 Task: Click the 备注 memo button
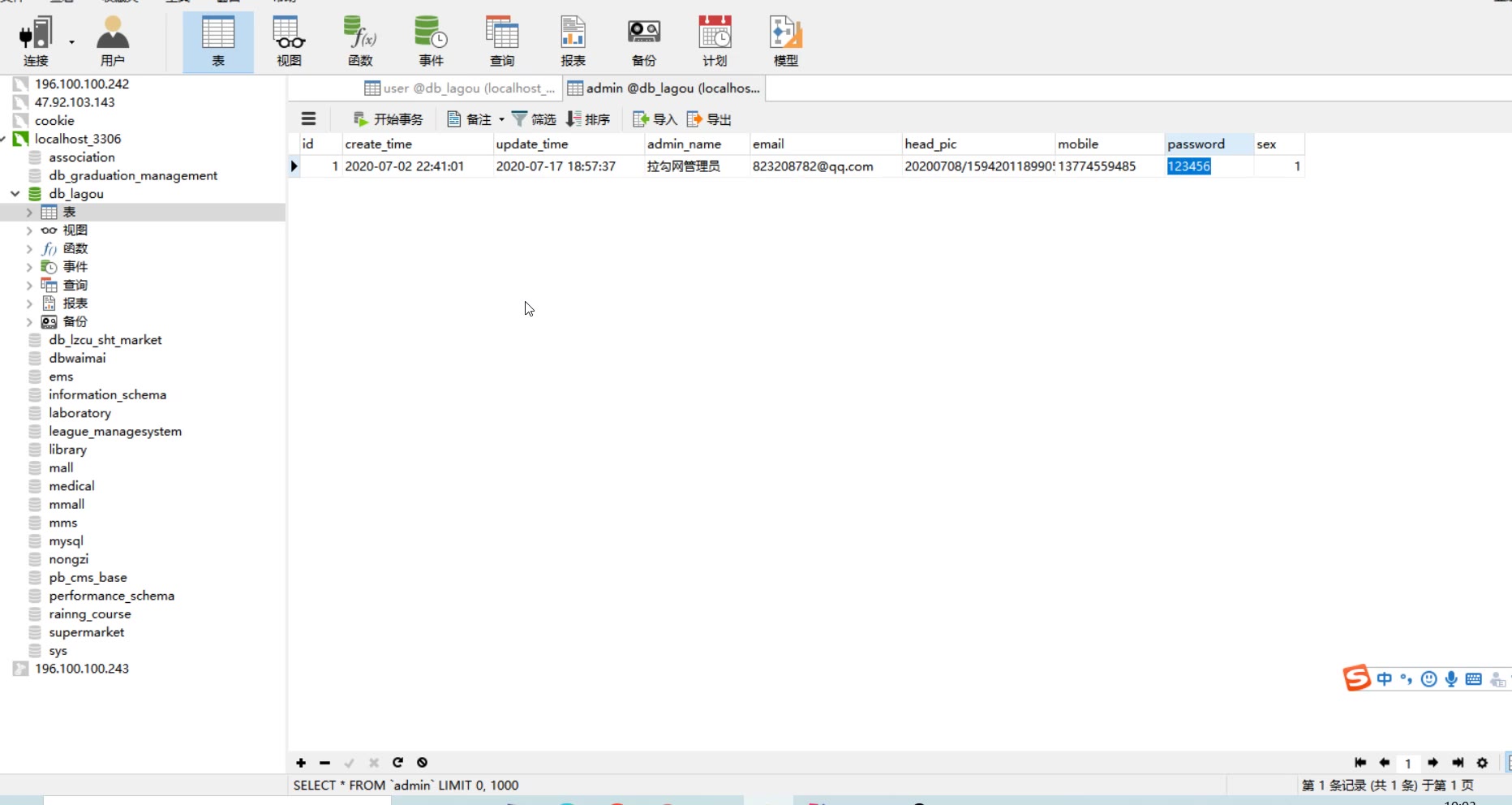(470, 119)
